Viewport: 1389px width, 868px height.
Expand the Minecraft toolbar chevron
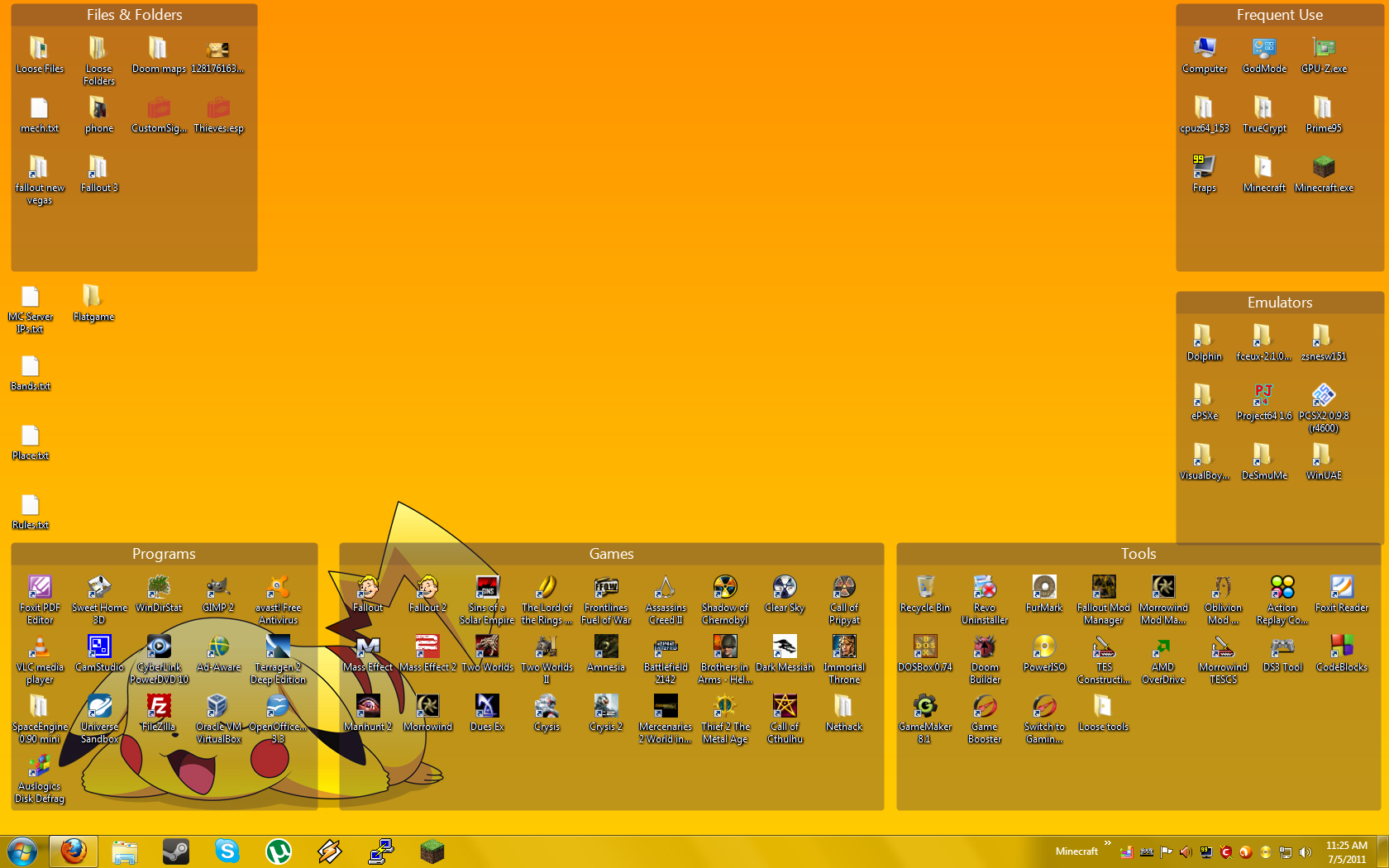click(x=1108, y=843)
